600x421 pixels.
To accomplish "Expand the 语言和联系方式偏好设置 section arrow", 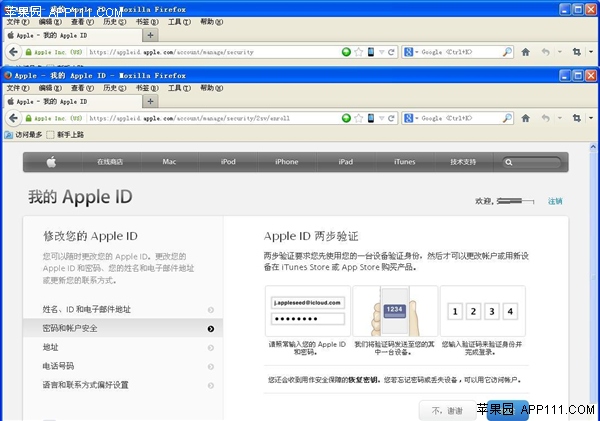I will (x=210, y=385).
